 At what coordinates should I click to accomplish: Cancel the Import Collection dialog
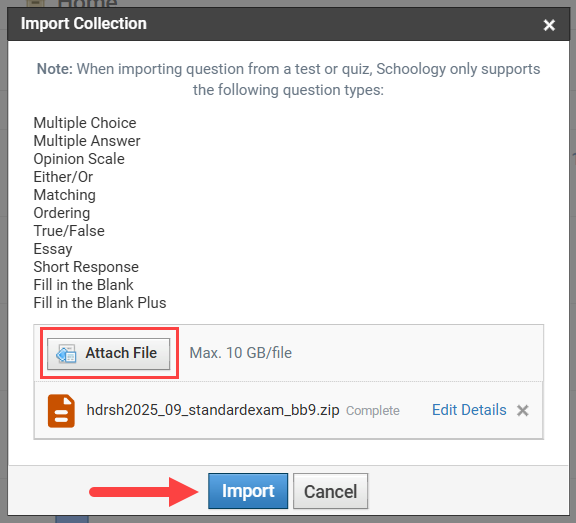click(x=330, y=491)
